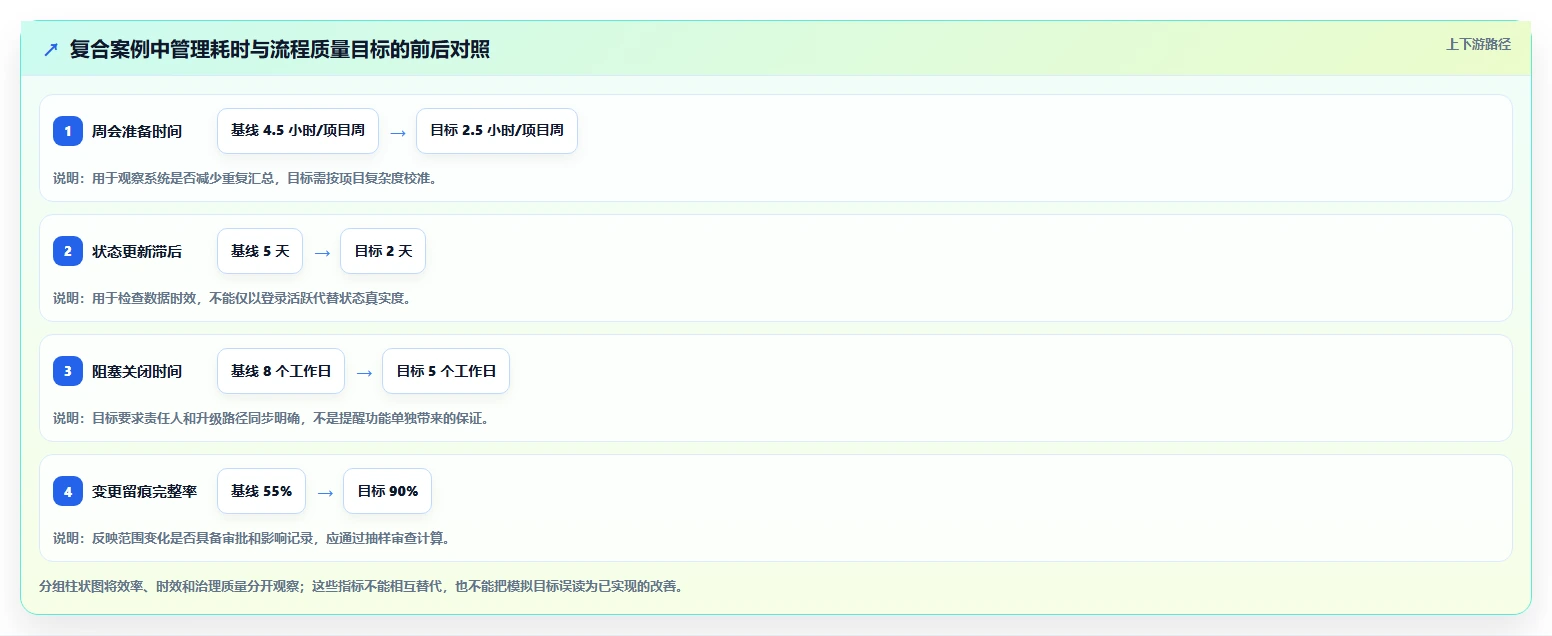Select the number 1 badge for 周会准备时间
1552x636 pixels.
point(68,131)
